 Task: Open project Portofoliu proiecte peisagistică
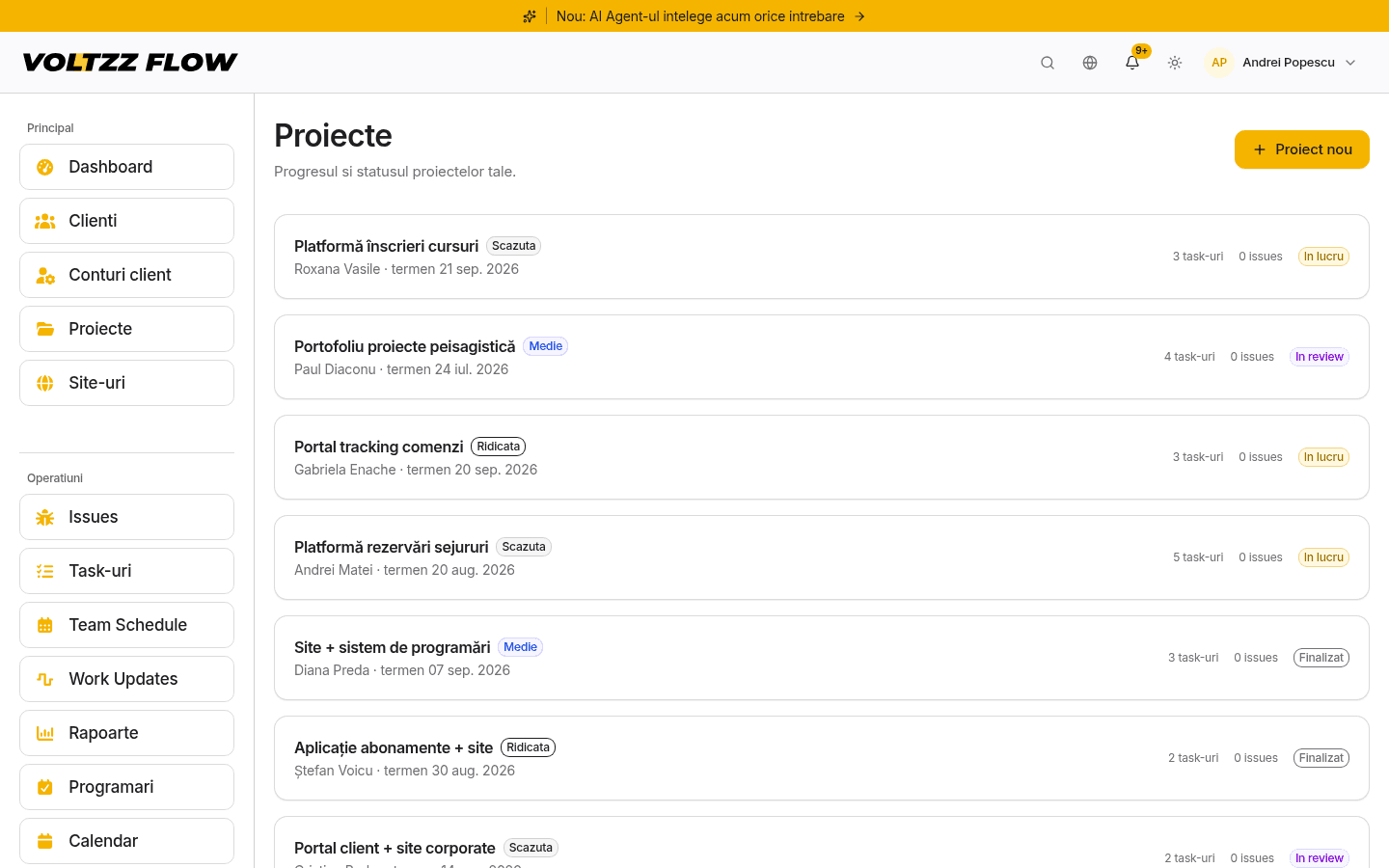point(822,357)
